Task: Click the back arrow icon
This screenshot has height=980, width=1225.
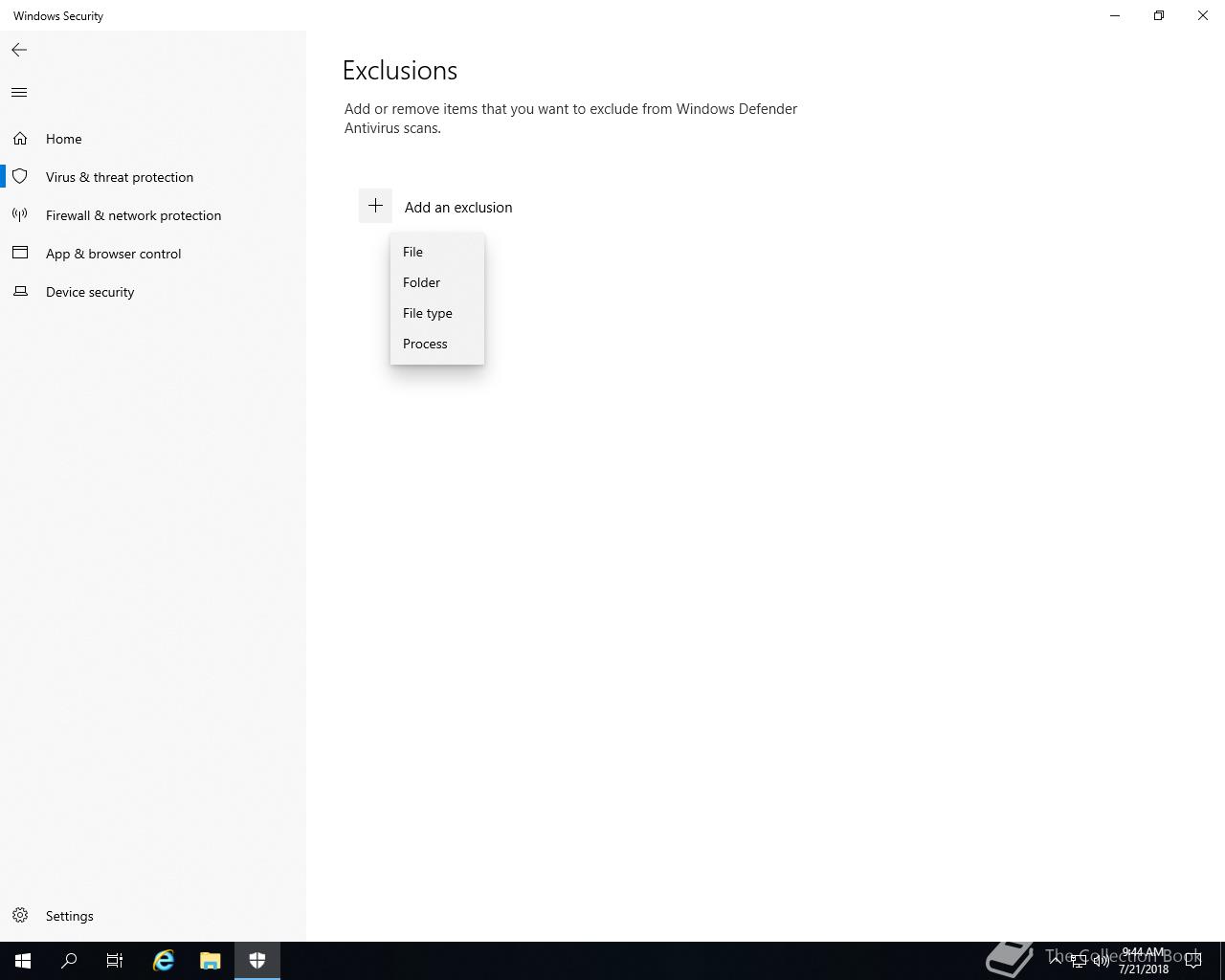Action: [19, 50]
